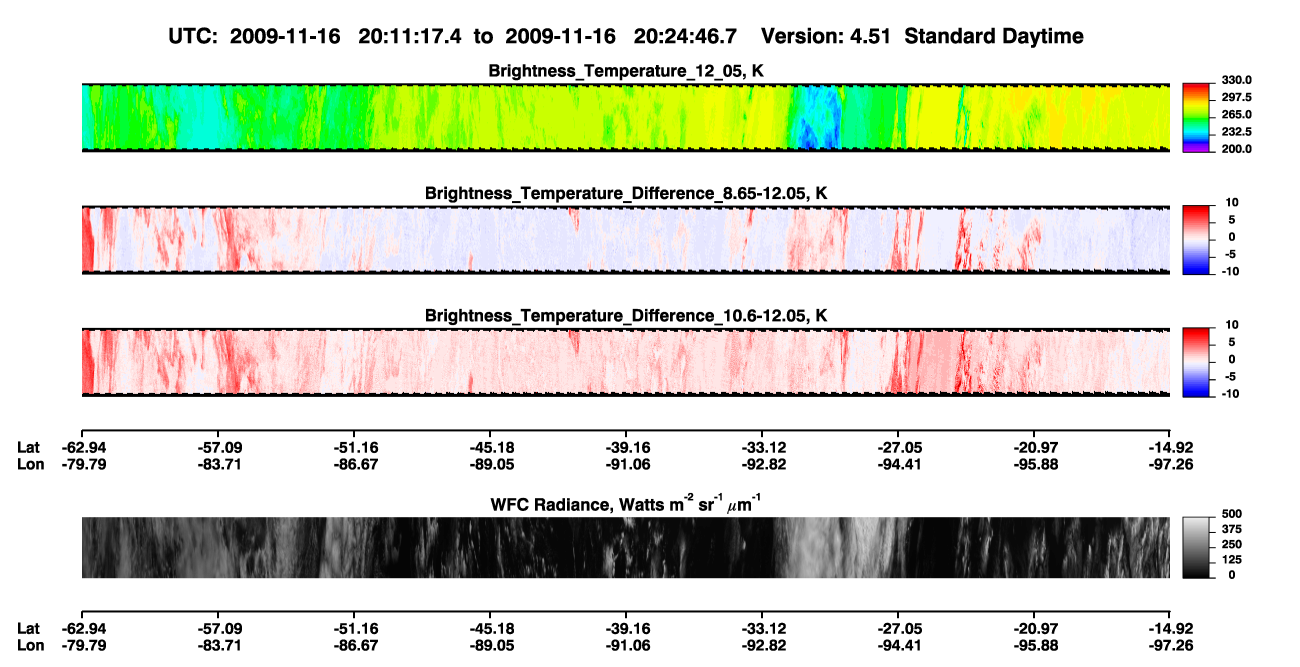
Task: Click the 'UTC:' label in the header
Action: tap(193, 36)
